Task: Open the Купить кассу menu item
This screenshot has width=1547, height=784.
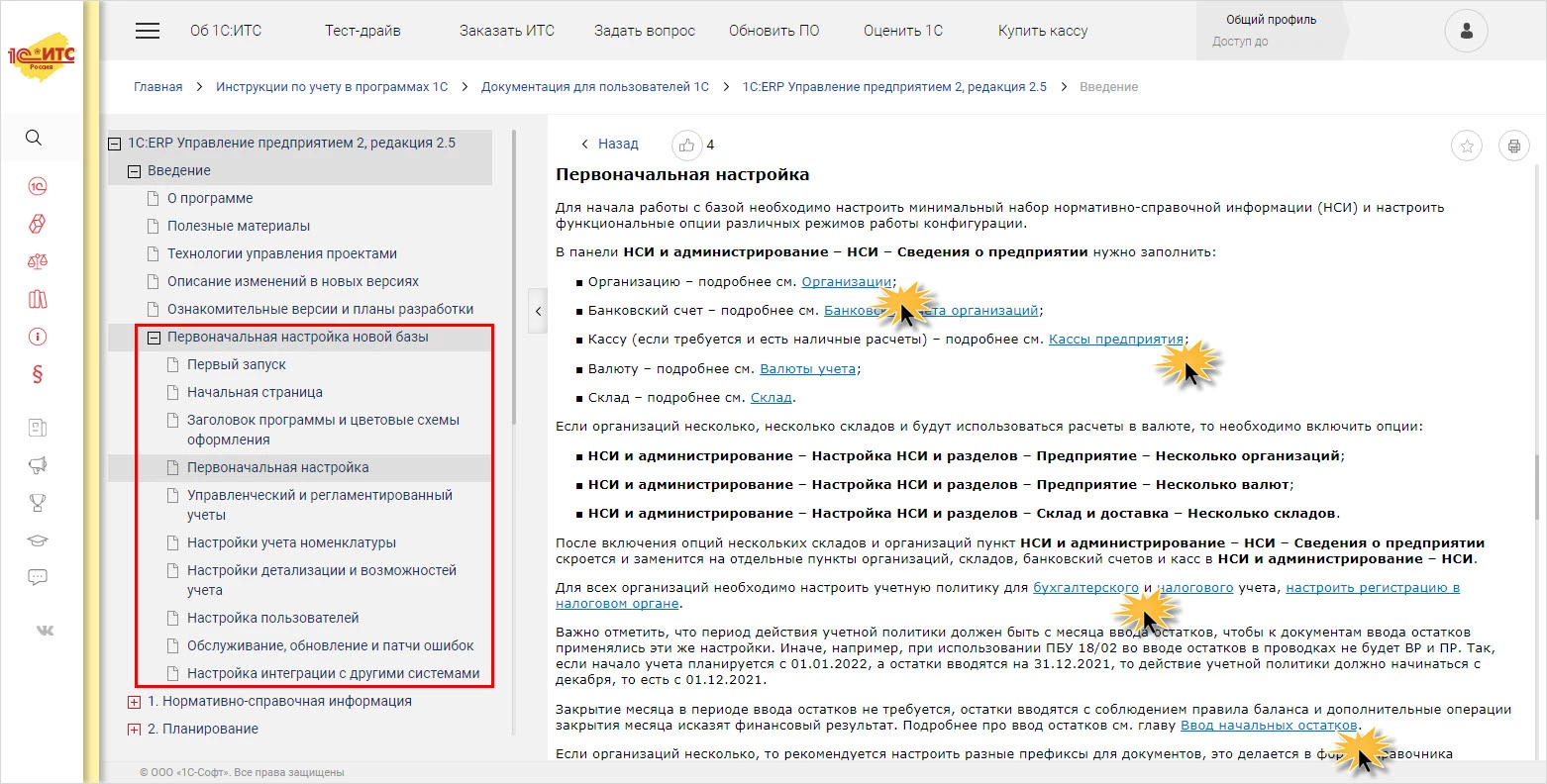Action: point(1043,31)
